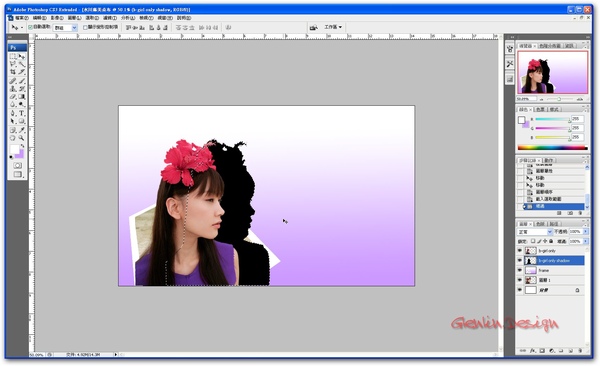Open the Edit (編輯) menu
The width and height of the screenshot is (600, 366).
coord(39,18)
